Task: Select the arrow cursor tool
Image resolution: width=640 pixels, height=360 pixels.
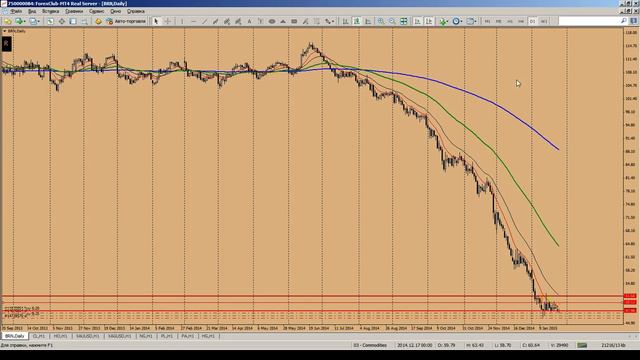Action: (156, 21)
